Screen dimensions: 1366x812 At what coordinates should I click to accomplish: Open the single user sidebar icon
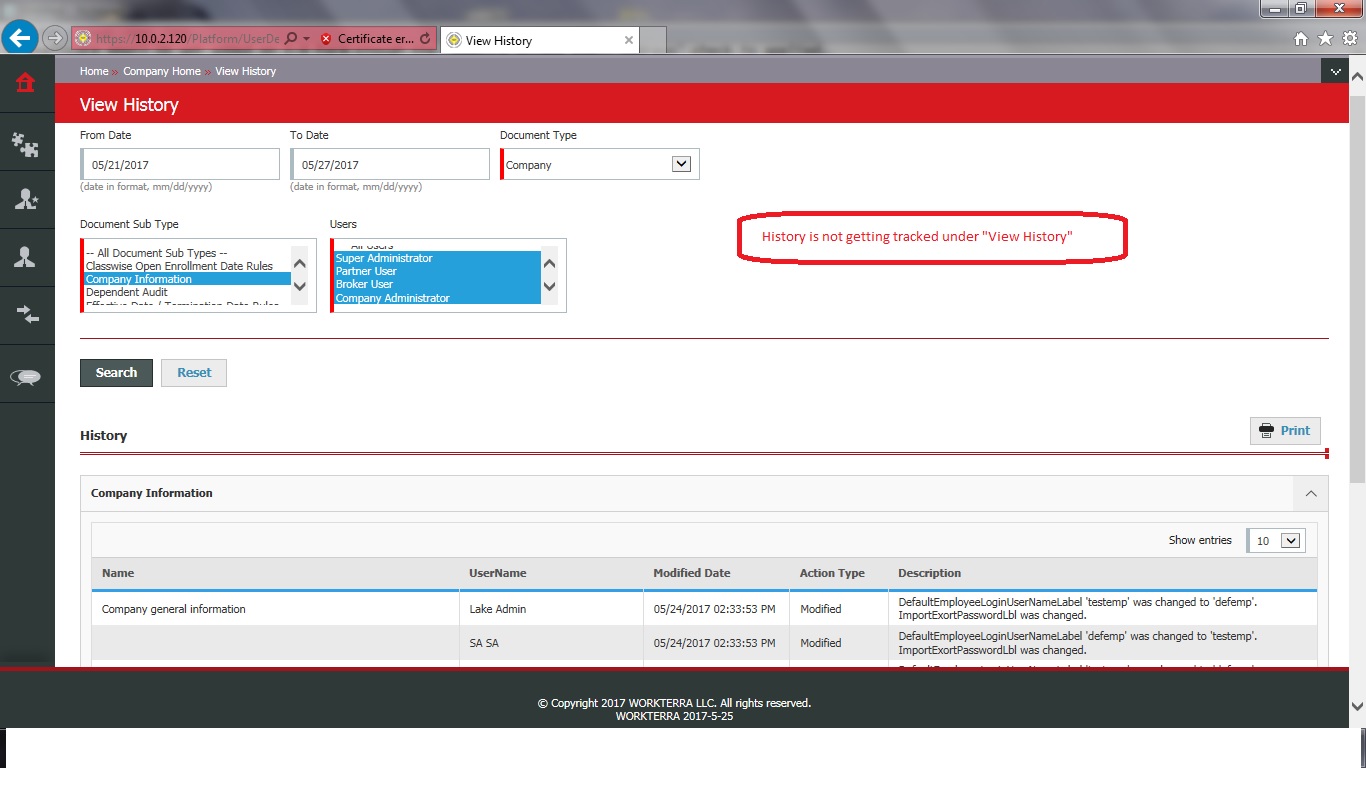pyautogui.click(x=26, y=258)
